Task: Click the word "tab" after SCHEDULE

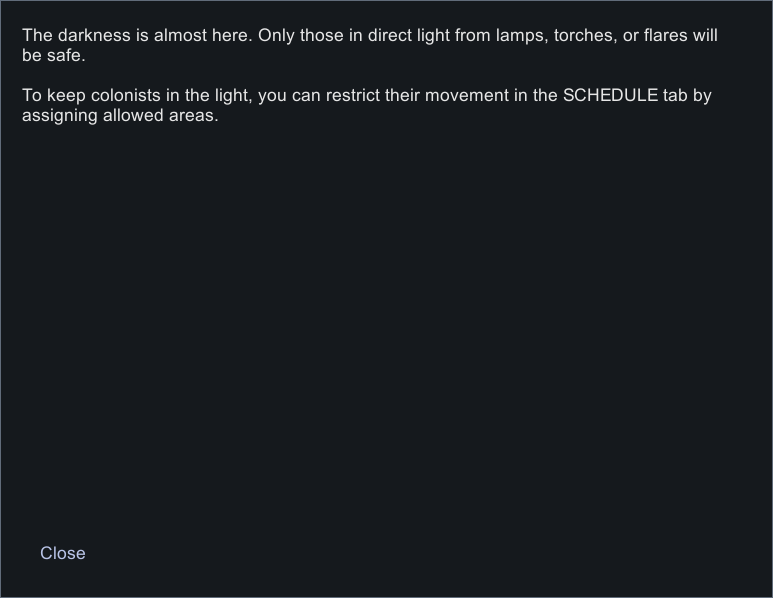Action: pyautogui.click(x=675, y=96)
